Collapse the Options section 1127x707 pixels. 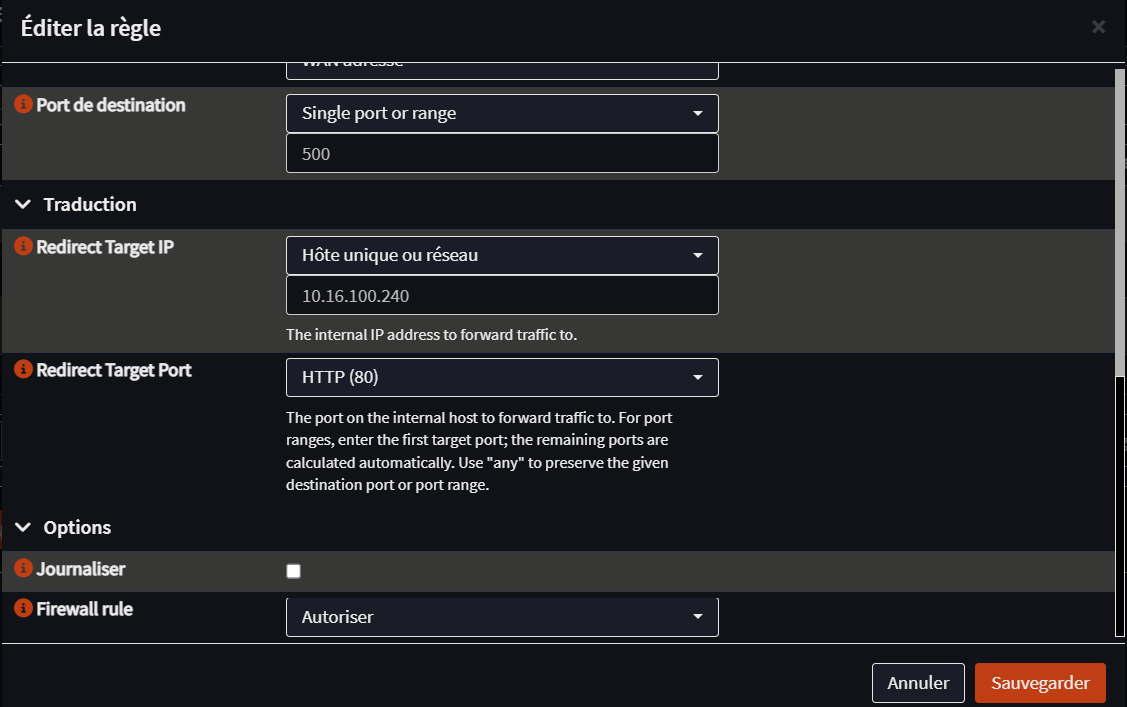pos(23,527)
